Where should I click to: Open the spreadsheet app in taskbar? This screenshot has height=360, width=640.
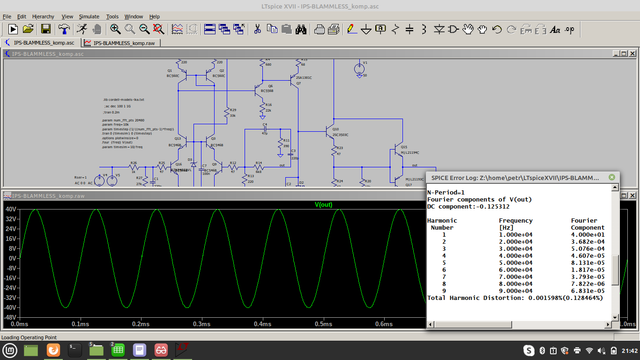point(118,350)
